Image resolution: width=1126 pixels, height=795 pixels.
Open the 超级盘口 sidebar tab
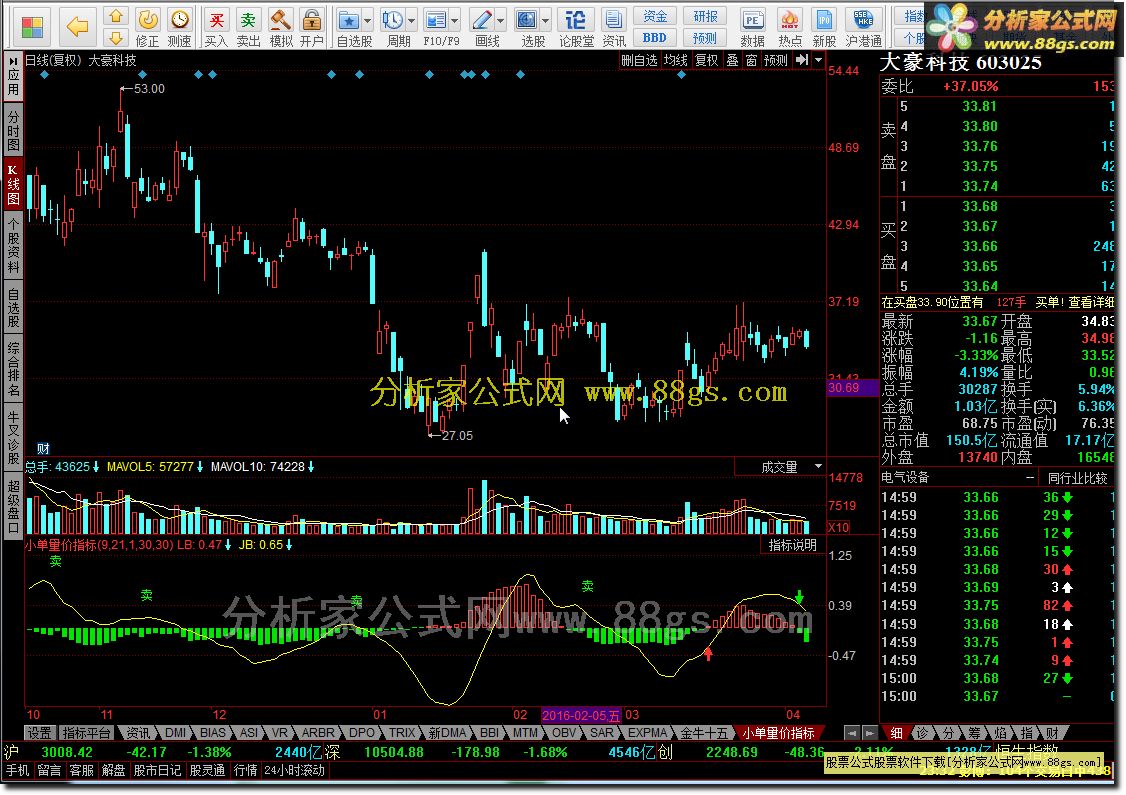13,506
